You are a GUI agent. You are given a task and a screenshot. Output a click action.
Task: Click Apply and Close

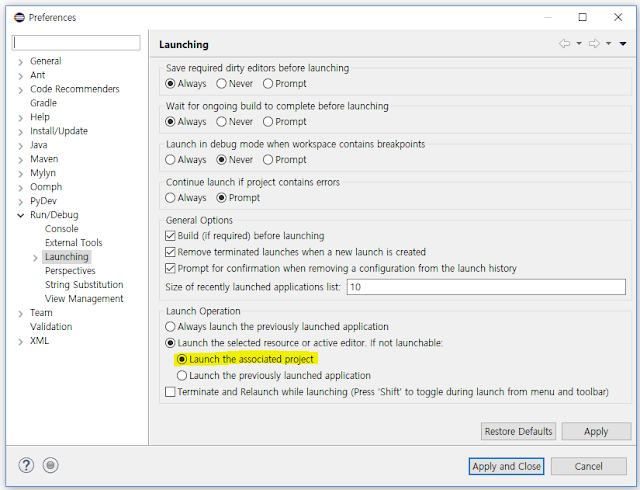507,466
